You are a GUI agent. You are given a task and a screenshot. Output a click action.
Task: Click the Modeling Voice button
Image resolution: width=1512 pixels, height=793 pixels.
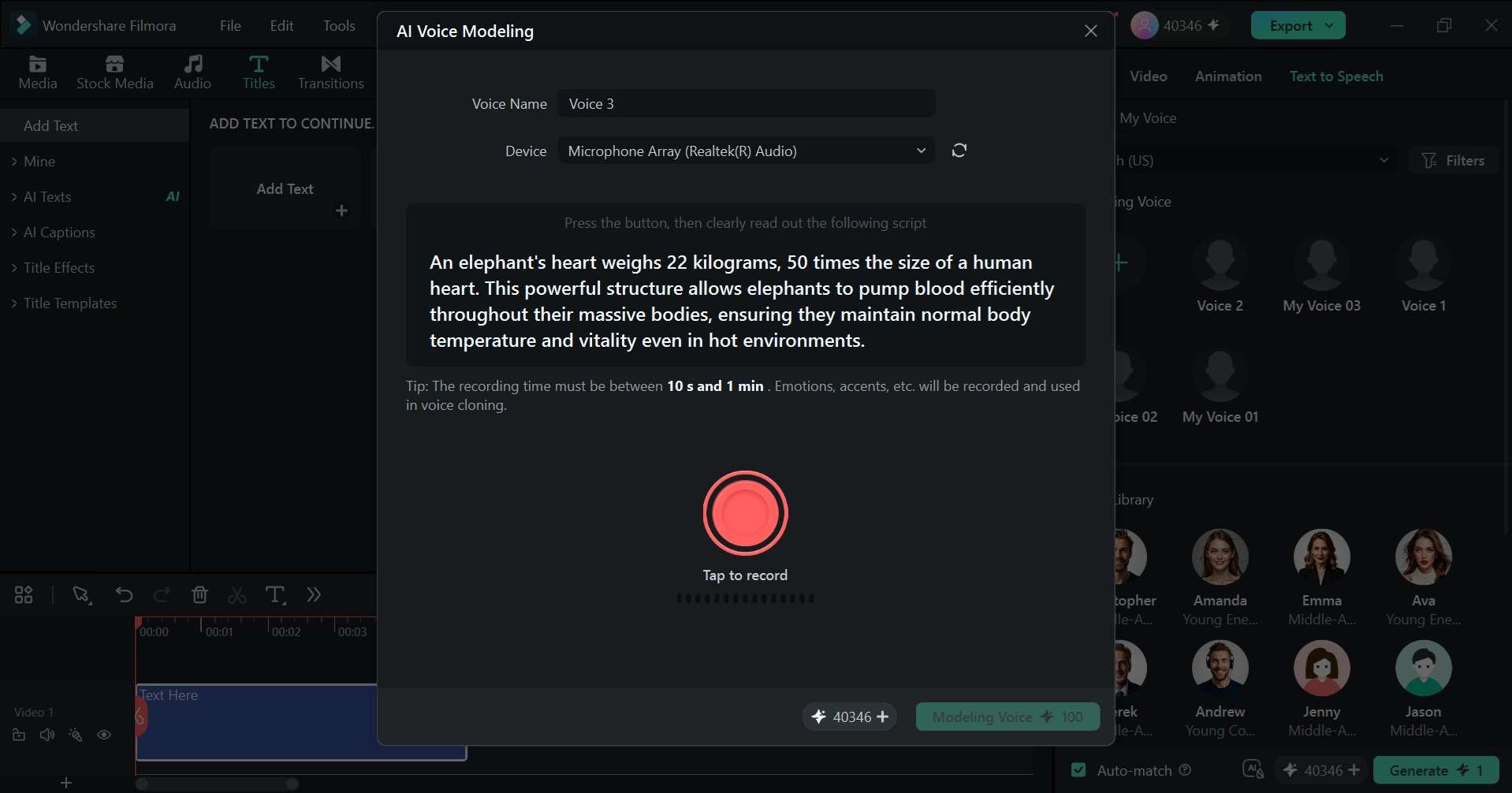(1007, 717)
